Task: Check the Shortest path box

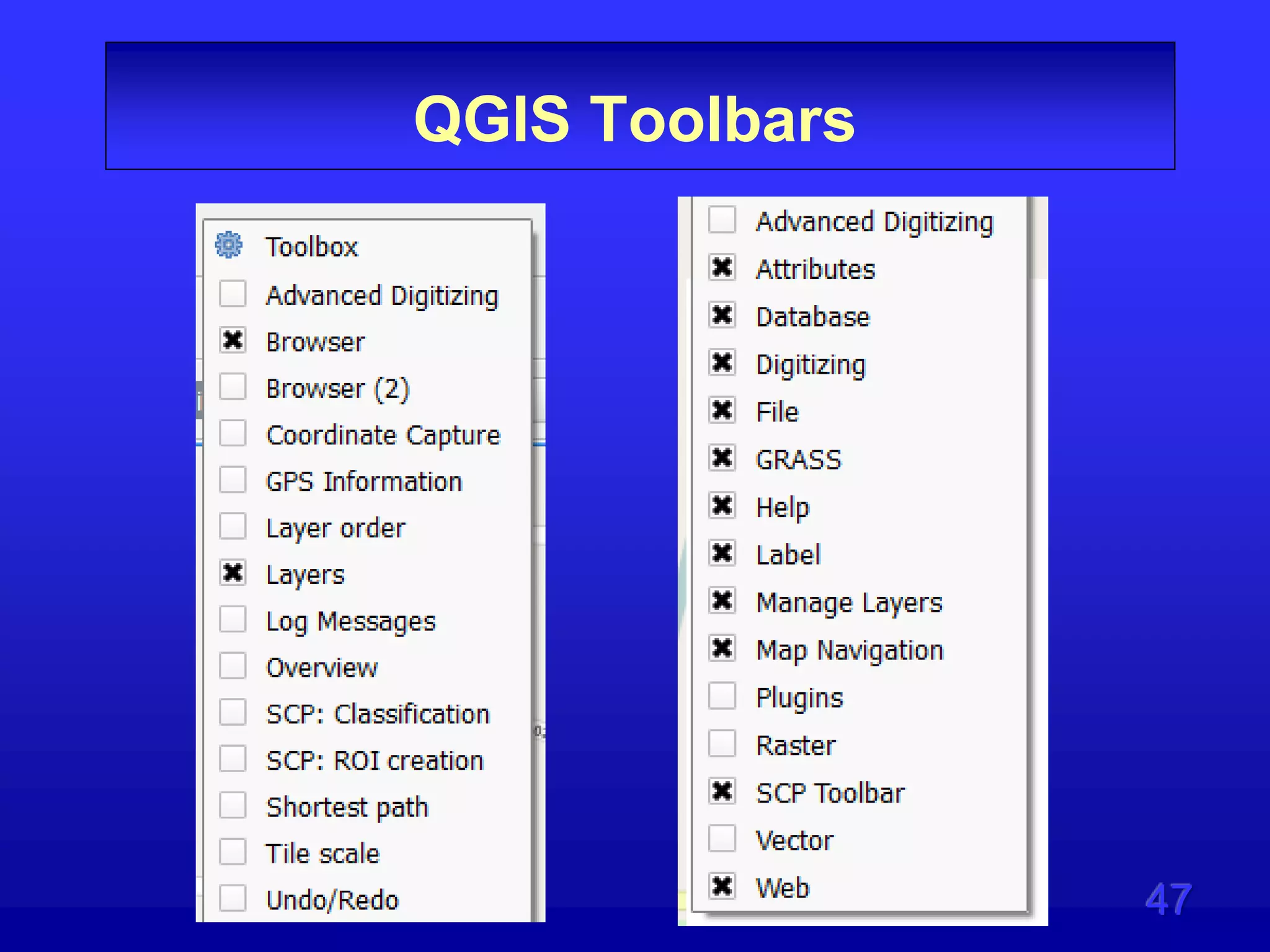Action: (233, 804)
